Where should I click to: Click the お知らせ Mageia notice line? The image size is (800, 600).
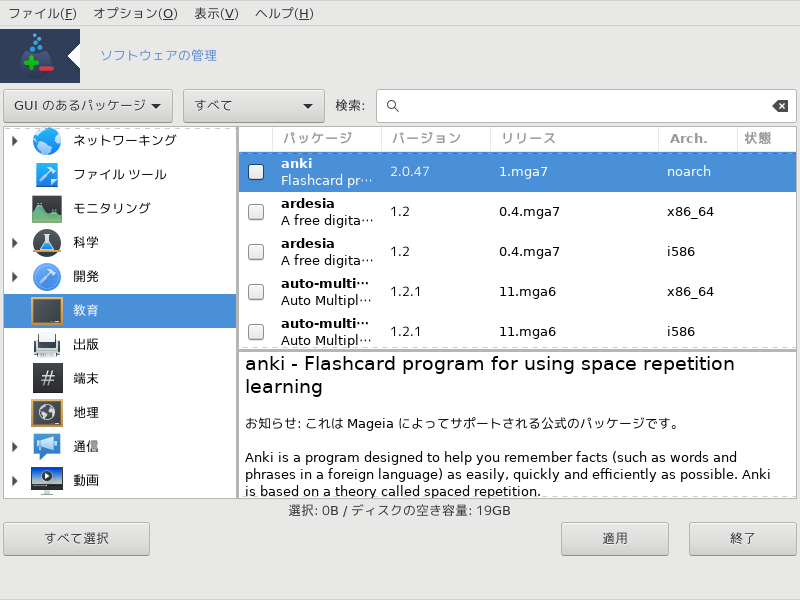coord(462,423)
